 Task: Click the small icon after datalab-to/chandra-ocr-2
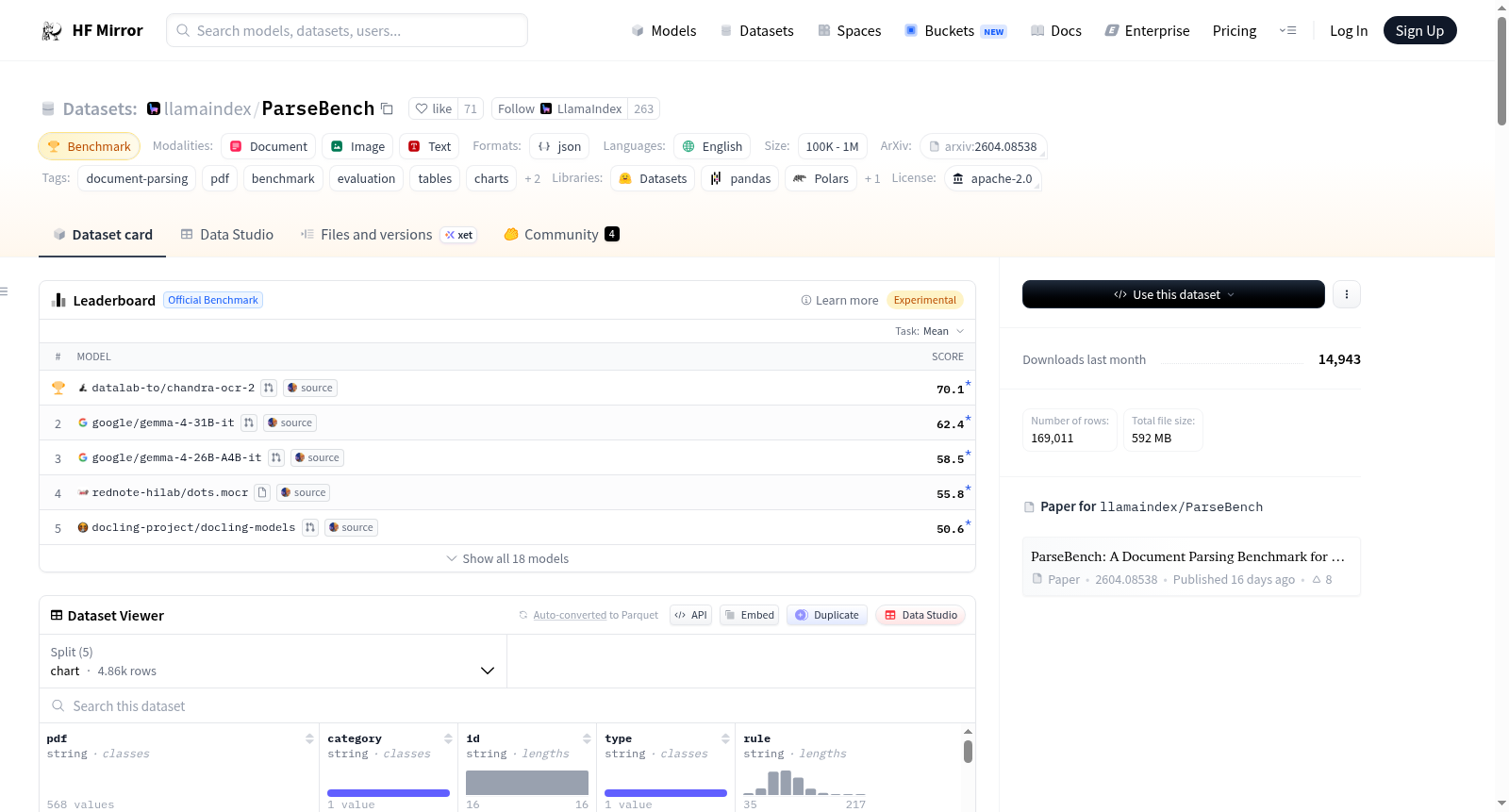click(x=269, y=388)
